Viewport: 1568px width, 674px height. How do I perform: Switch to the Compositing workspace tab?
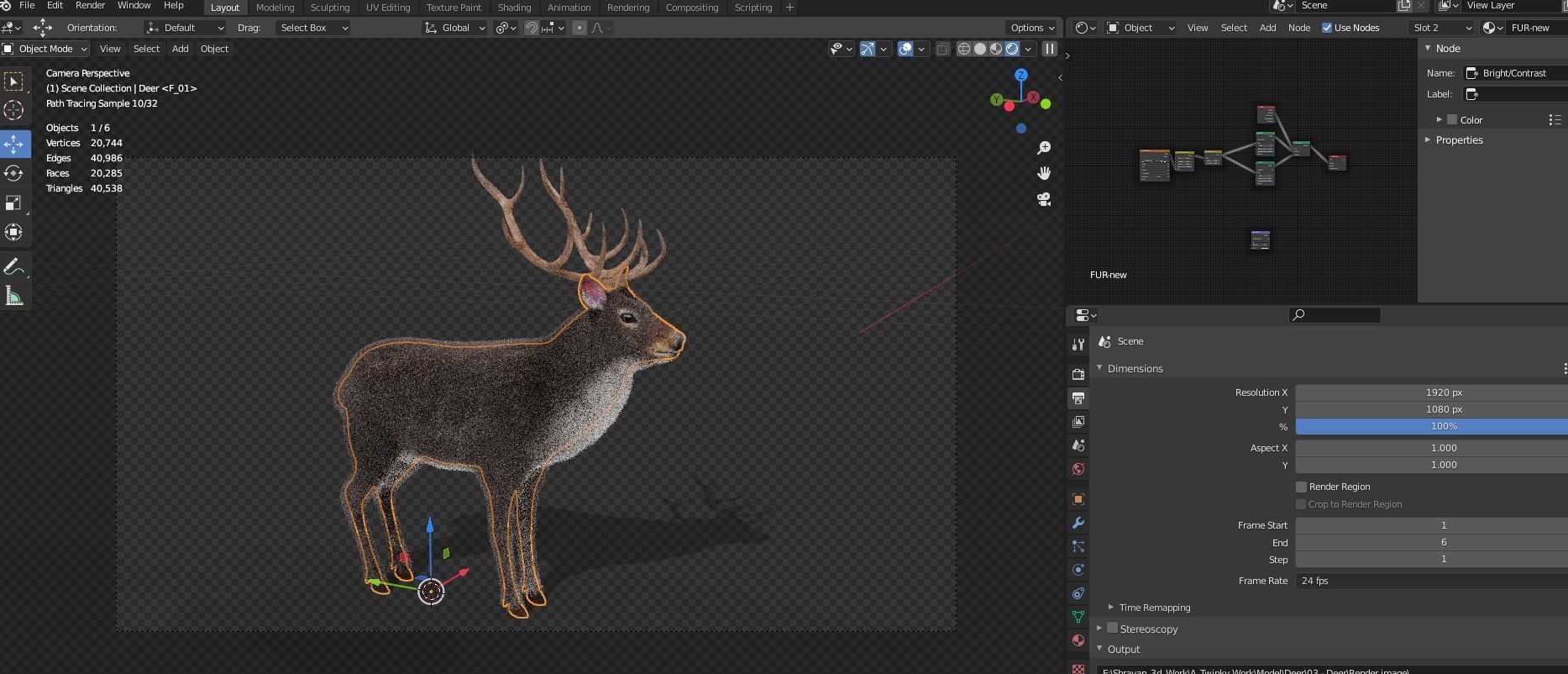tap(691, 8)
